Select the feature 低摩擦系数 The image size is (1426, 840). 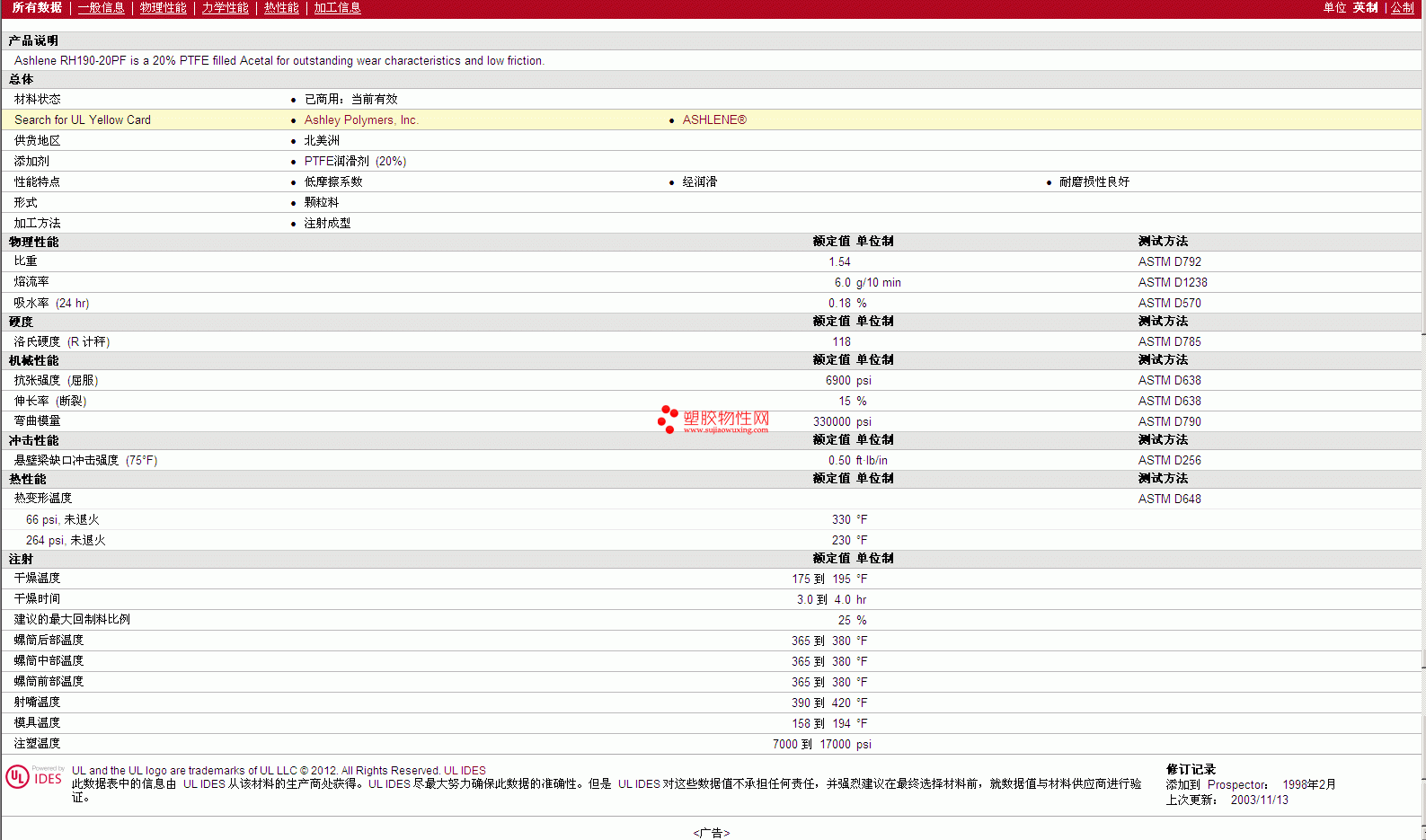click(x=333, y=182)
